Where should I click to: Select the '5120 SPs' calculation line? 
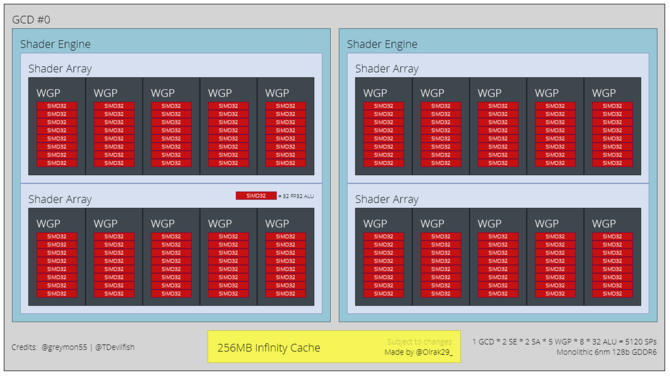564,342
